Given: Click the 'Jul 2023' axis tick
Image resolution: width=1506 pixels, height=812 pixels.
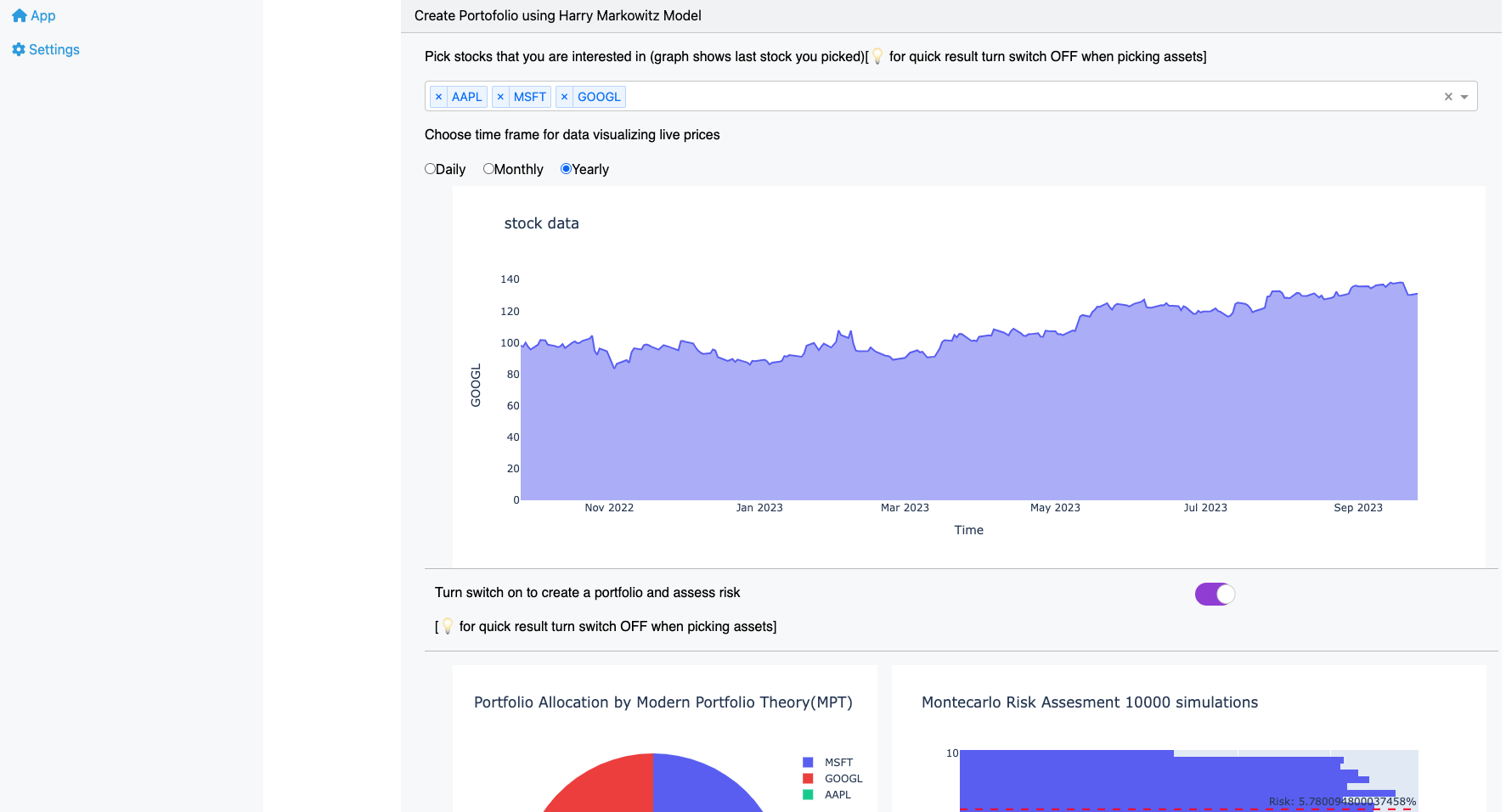Looking at the screenshot, I should [1205, 508].
